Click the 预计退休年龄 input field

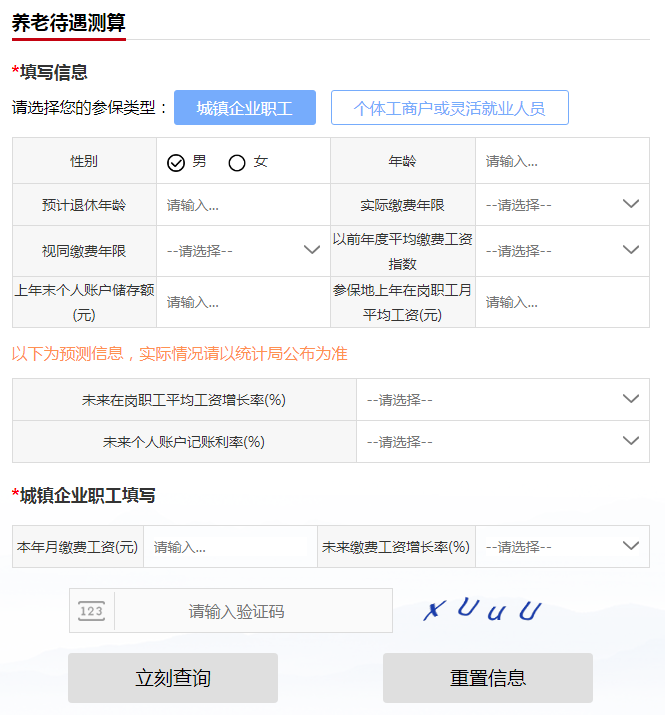click(242, 205)
